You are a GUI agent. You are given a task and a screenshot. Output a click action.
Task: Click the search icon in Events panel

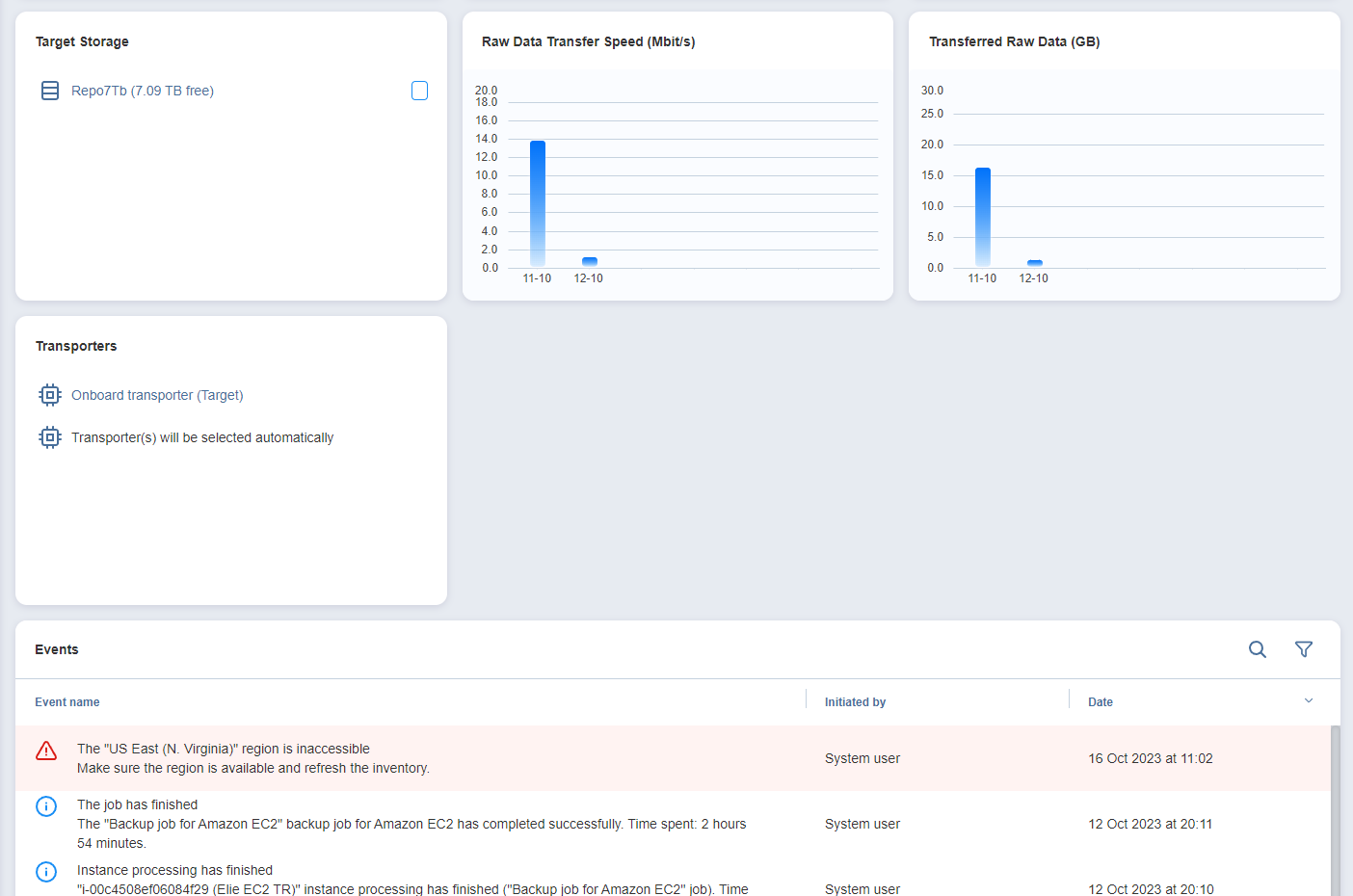coord(1258,649)
